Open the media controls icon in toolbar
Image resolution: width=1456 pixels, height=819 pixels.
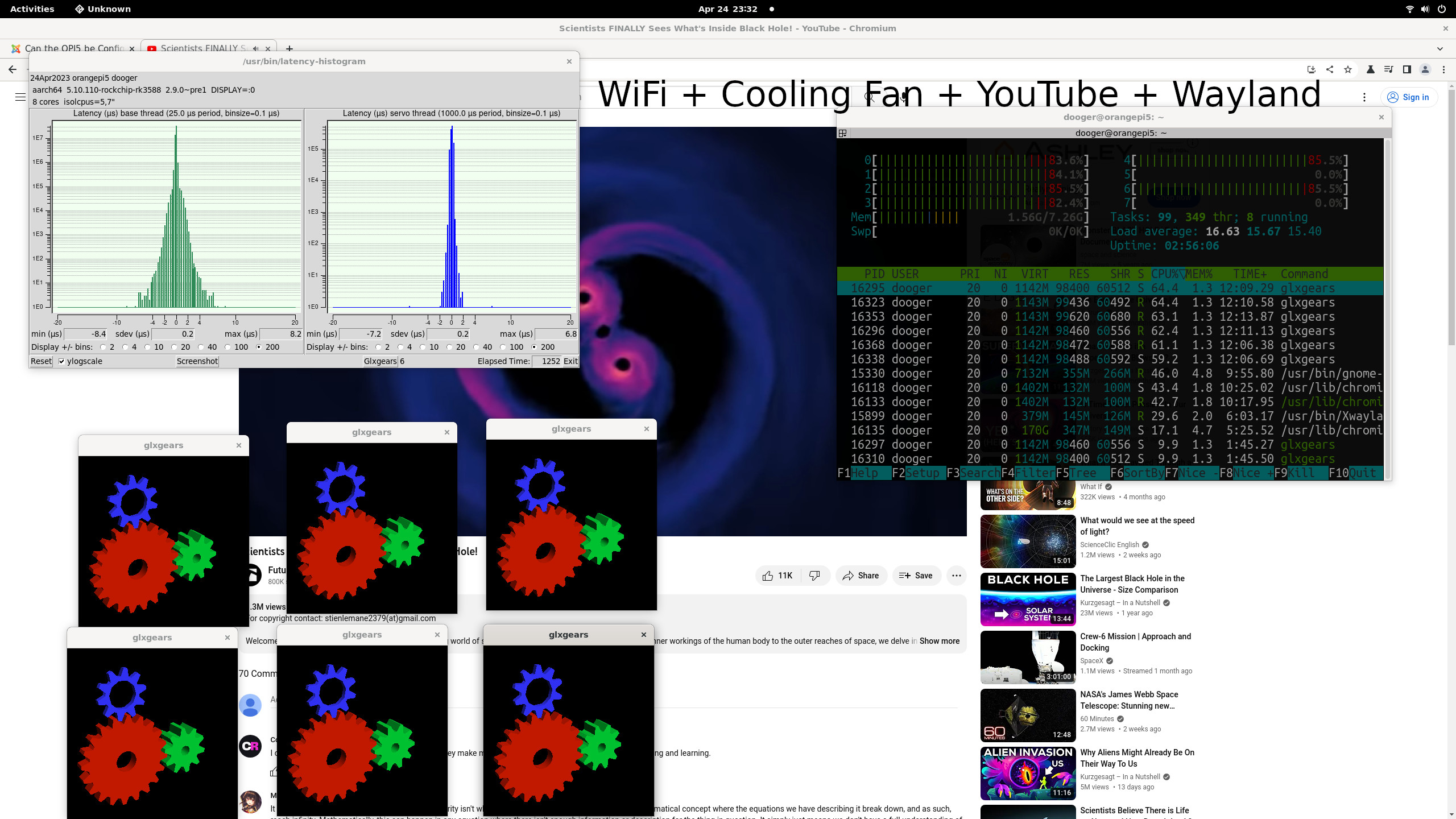(1389, 69)
